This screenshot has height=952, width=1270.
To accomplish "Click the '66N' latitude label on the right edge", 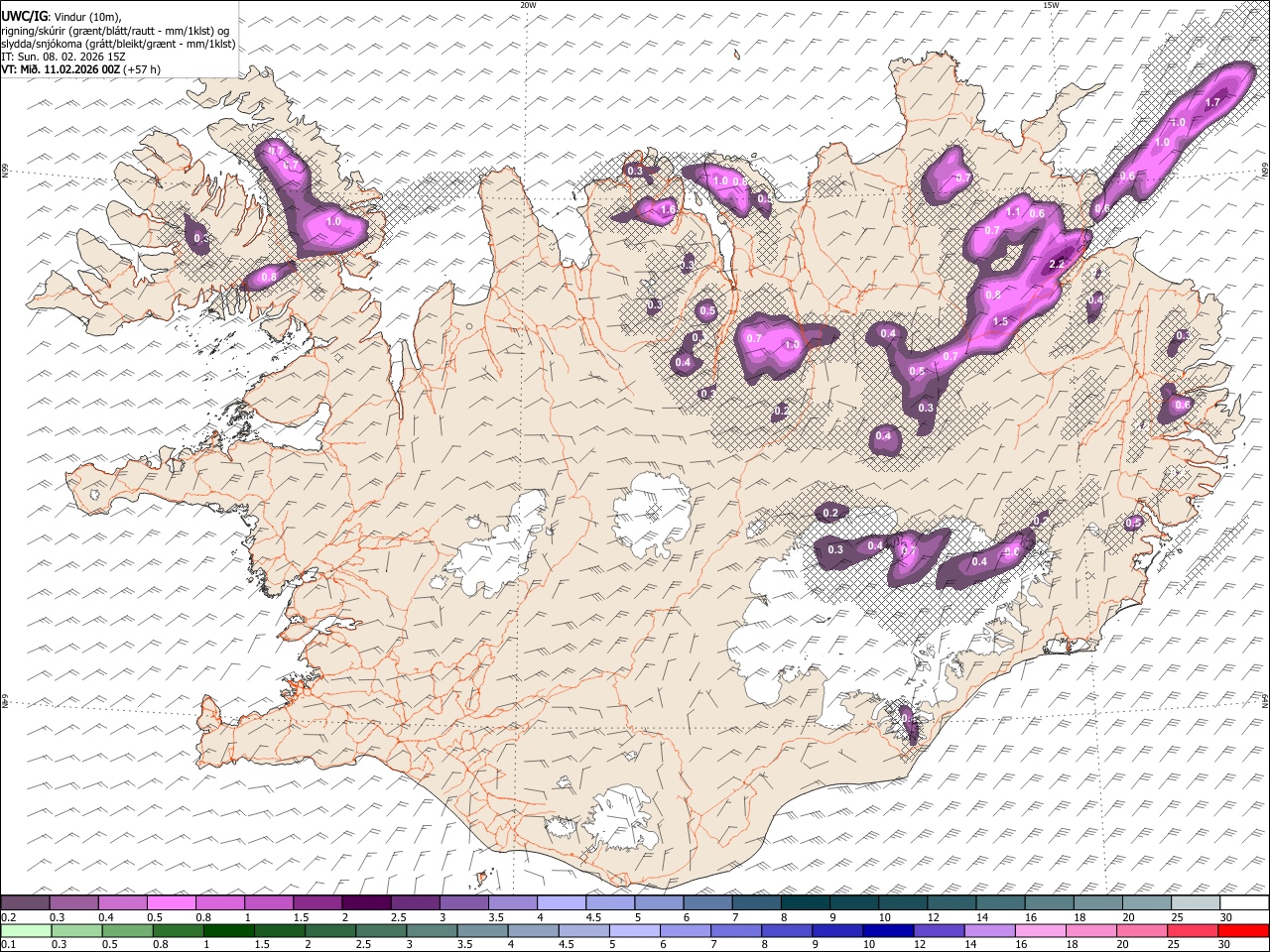I will click(1265, 172).
